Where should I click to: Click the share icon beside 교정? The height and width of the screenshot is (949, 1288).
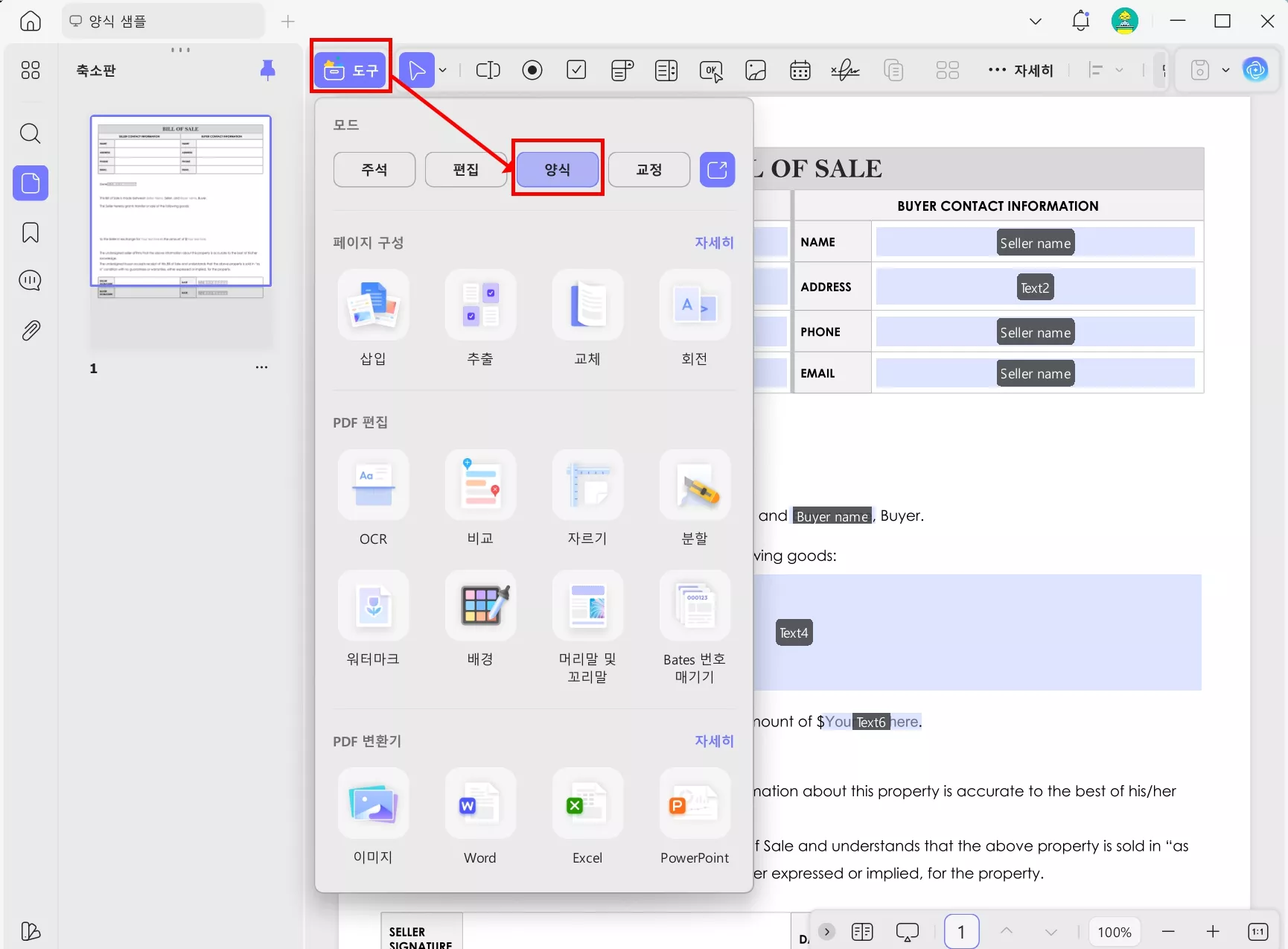tap(717, 170)
